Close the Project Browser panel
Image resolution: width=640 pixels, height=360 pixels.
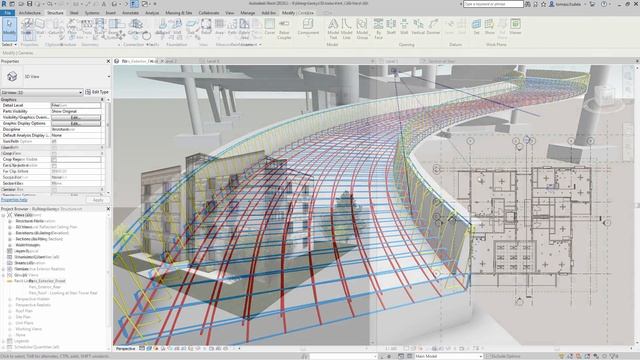(x=108, y=209)
